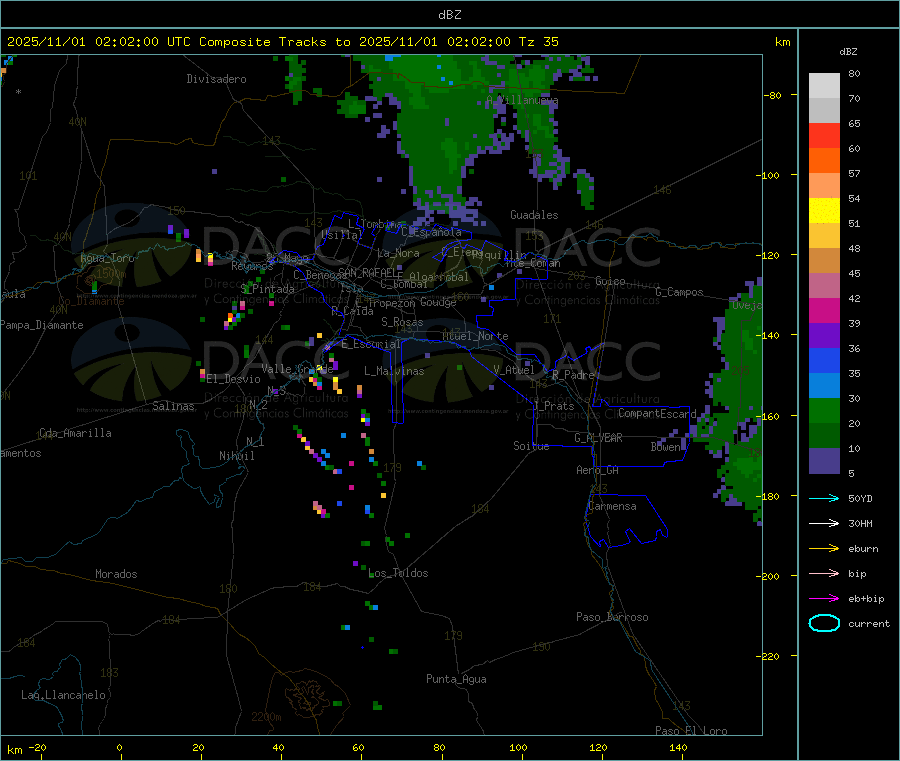The height and width of the screenshot is (761, 900).
Task: Click the yellow eburn arrow icon
Action: (824, 548)
